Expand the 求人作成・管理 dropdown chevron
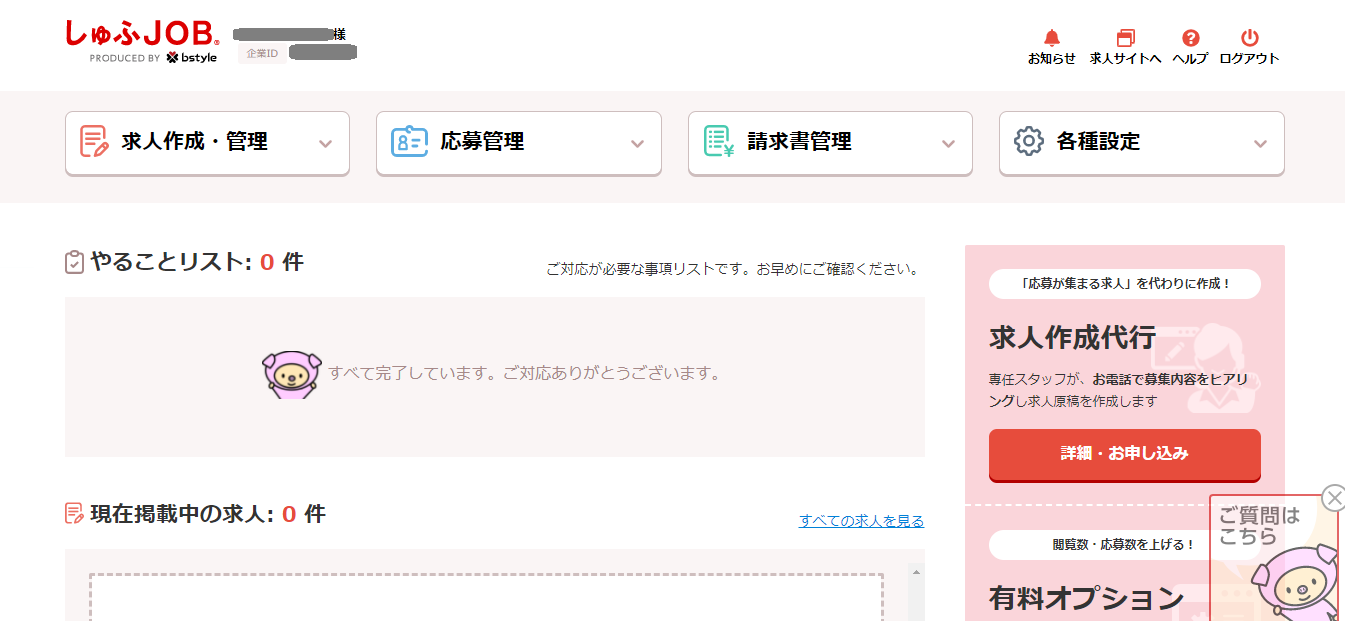1345x621 pixels. (325, 144)
